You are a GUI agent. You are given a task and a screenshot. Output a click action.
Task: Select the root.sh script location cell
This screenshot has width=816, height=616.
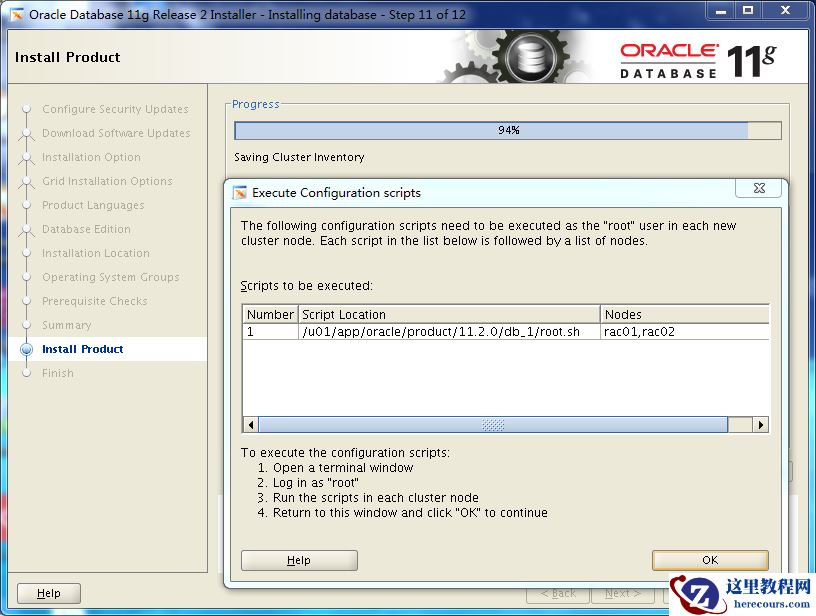449,331
